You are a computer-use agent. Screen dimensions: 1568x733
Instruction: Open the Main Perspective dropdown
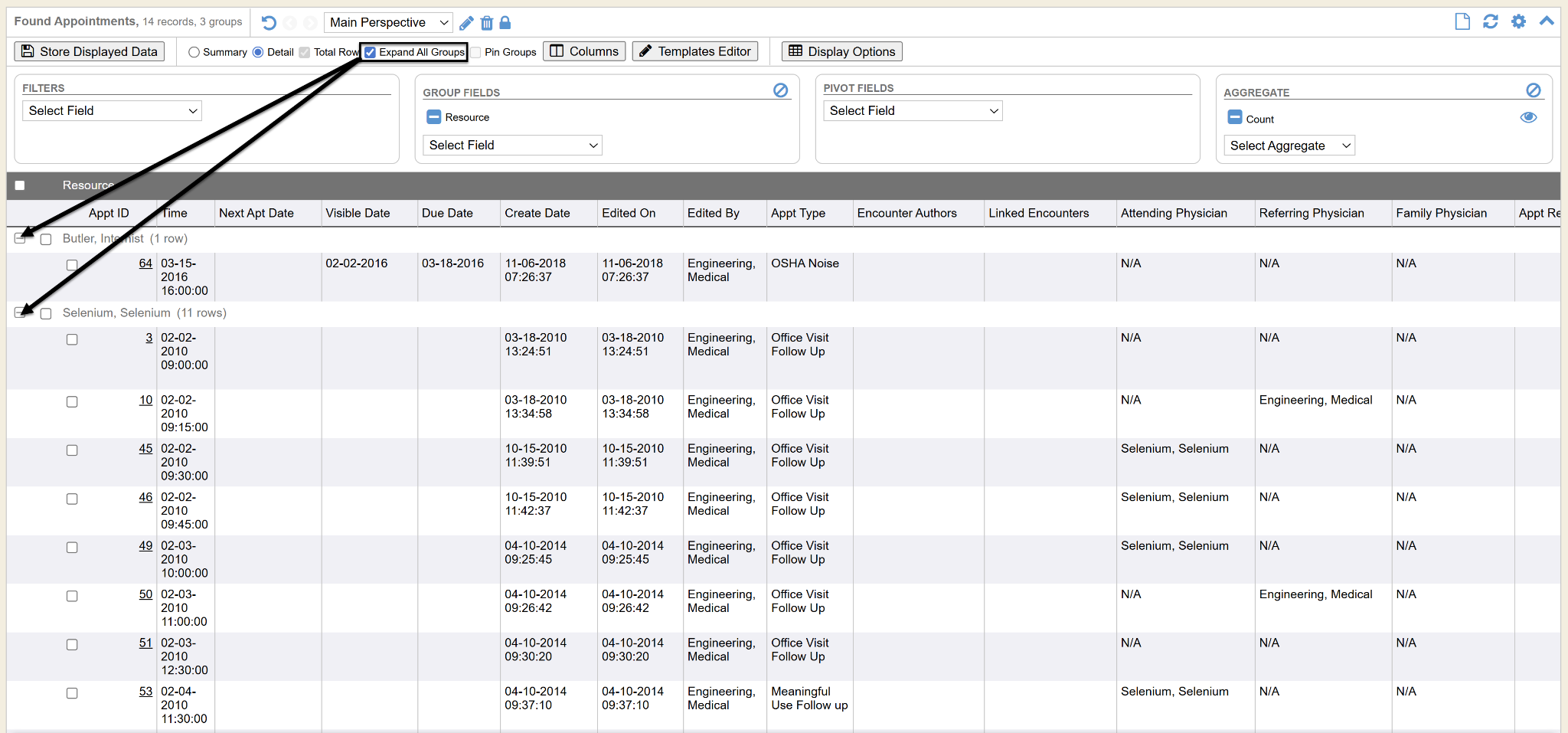pos(388,23)
